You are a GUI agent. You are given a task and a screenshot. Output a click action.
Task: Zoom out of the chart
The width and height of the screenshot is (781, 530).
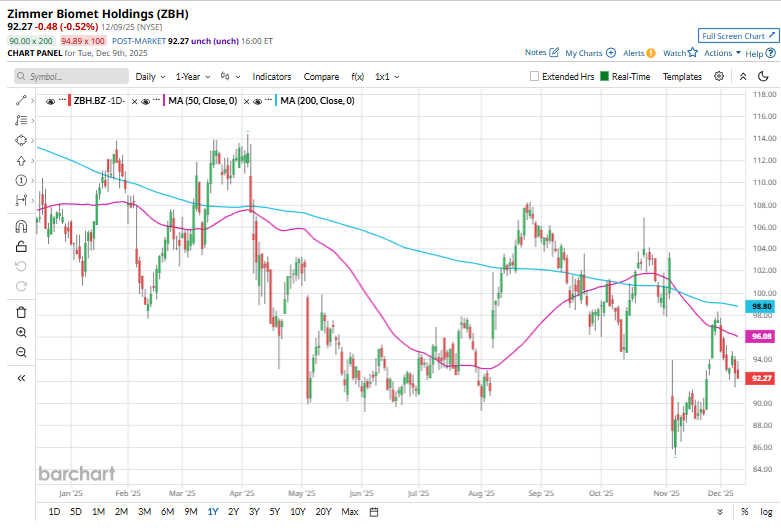point(20,352)
